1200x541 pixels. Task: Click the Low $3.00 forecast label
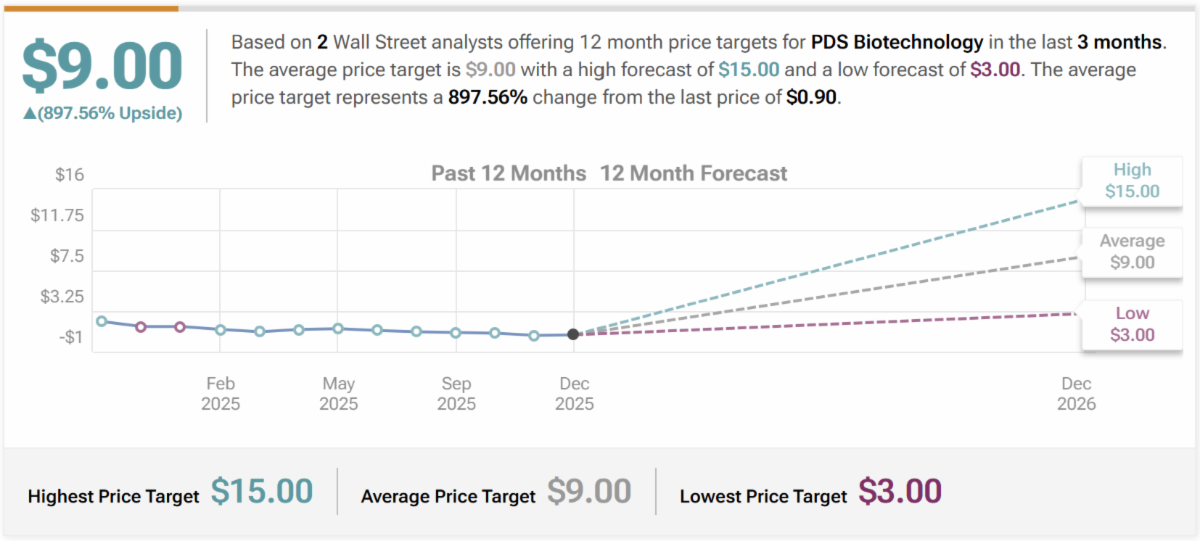click(1132, 324)
